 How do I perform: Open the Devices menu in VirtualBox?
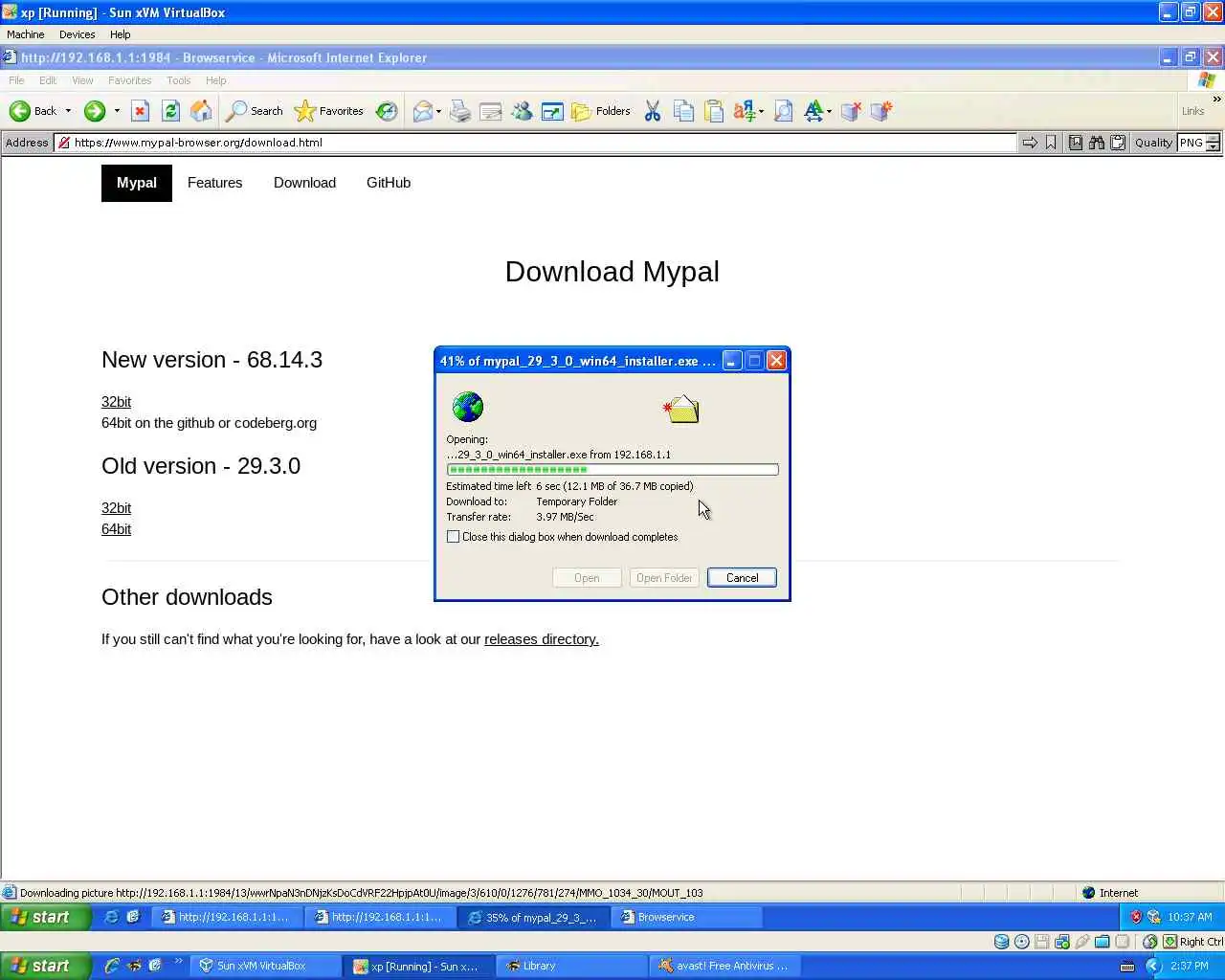coord(77,34)
